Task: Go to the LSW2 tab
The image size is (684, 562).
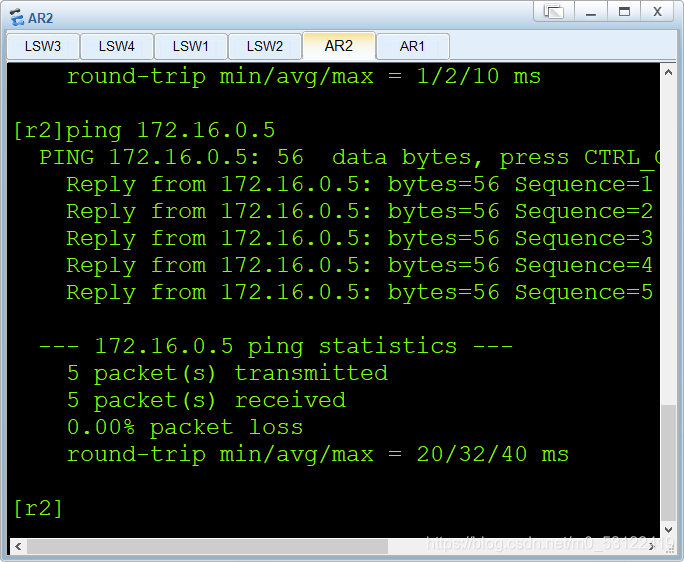Action: [265, 46]
